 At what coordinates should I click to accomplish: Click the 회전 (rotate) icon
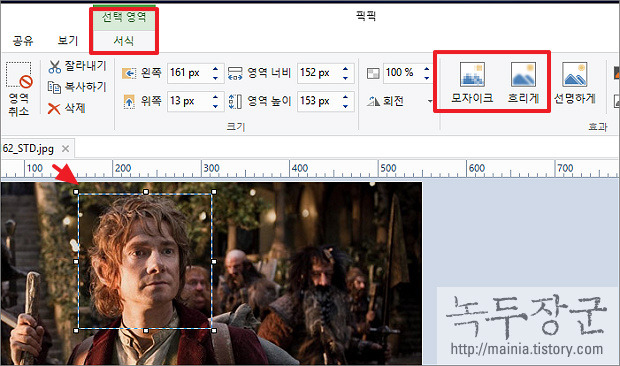[373, 102]
